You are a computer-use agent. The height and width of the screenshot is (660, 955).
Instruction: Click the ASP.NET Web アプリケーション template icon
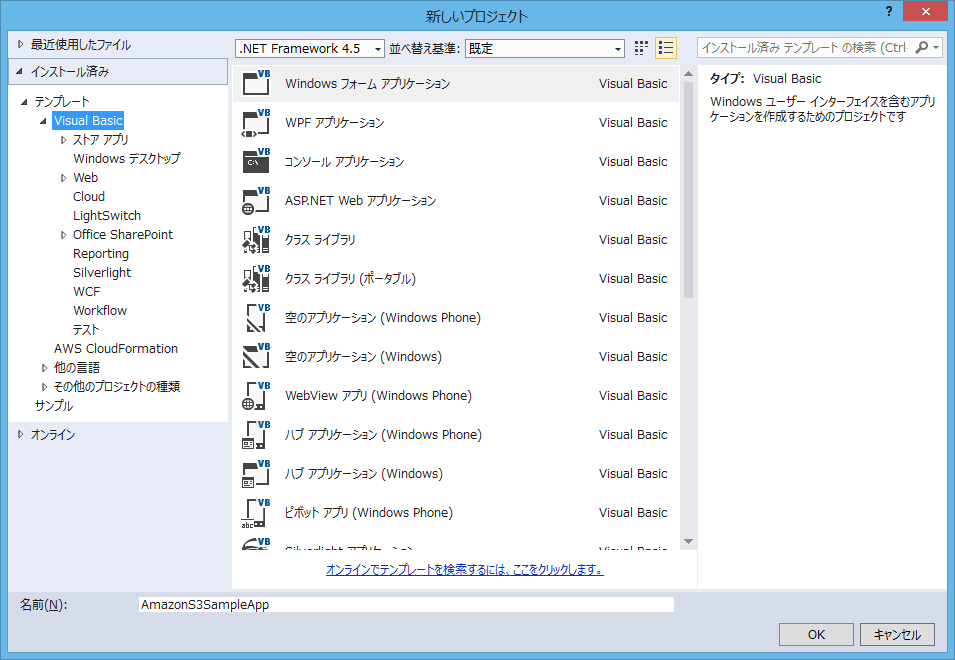(256, 200)
